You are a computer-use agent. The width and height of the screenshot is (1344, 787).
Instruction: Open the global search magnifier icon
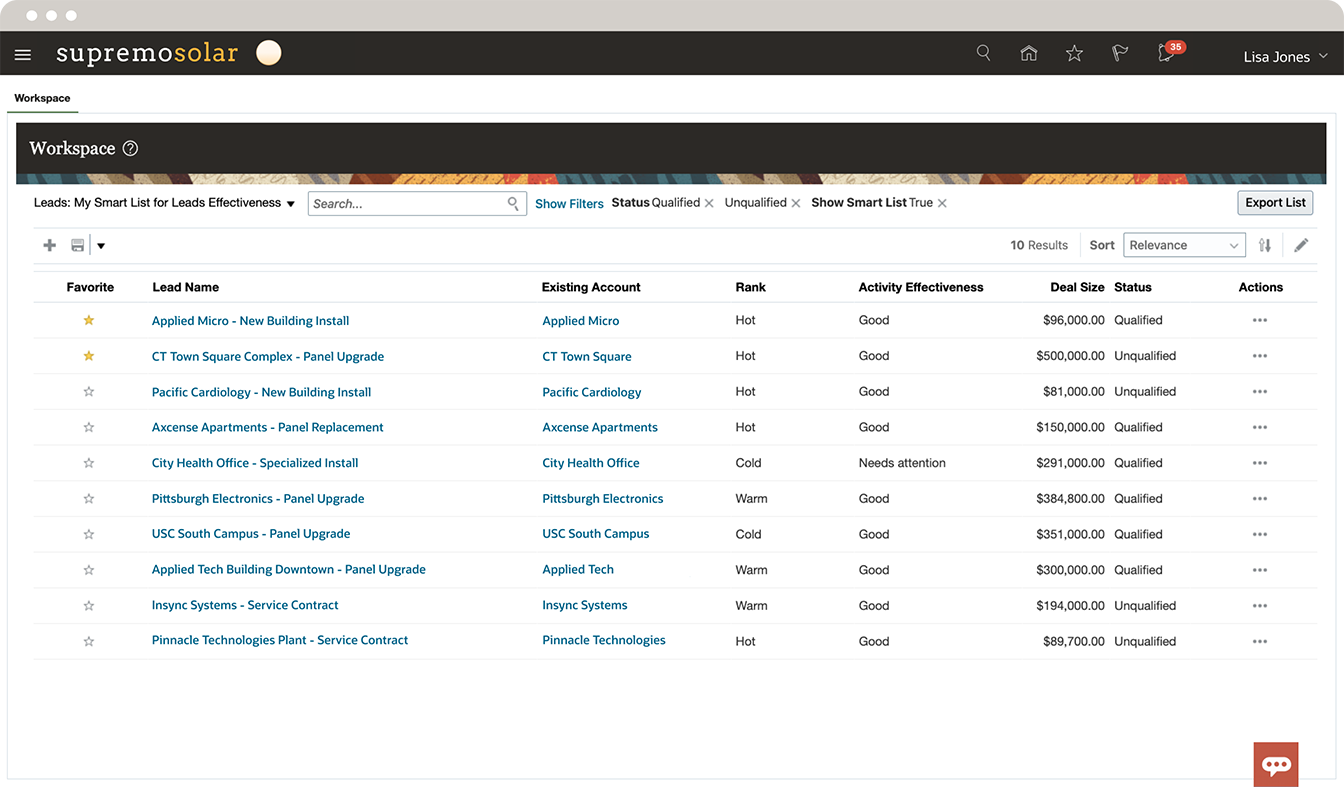(983, 53)
